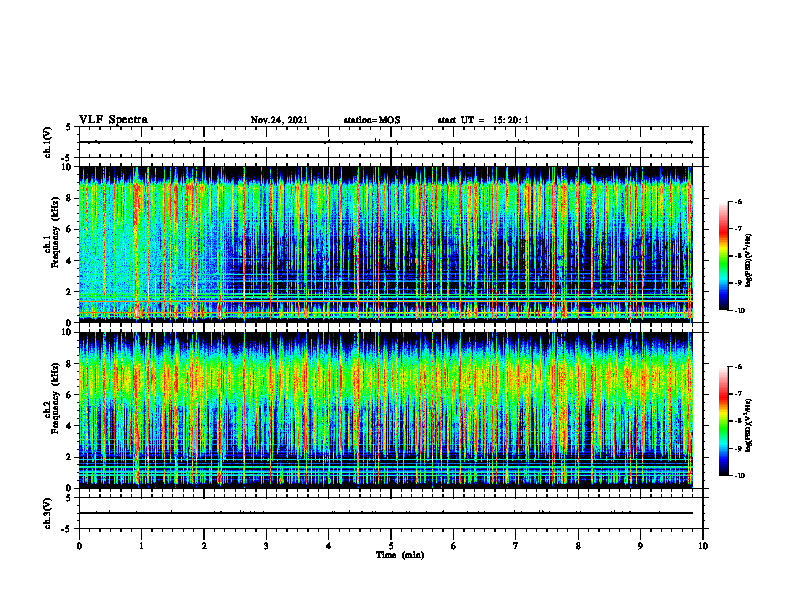Click the "5" tick on Time axis
Screen dimensions: 792x612
point(391,546)
